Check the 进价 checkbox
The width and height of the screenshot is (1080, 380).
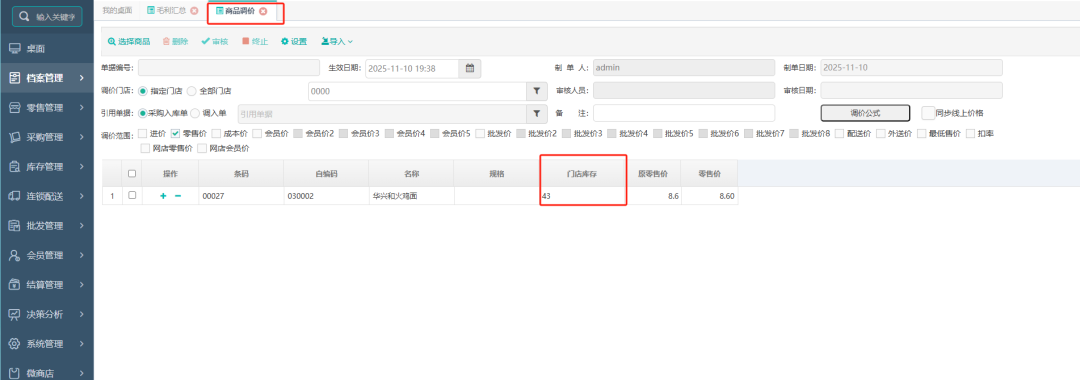143,134
